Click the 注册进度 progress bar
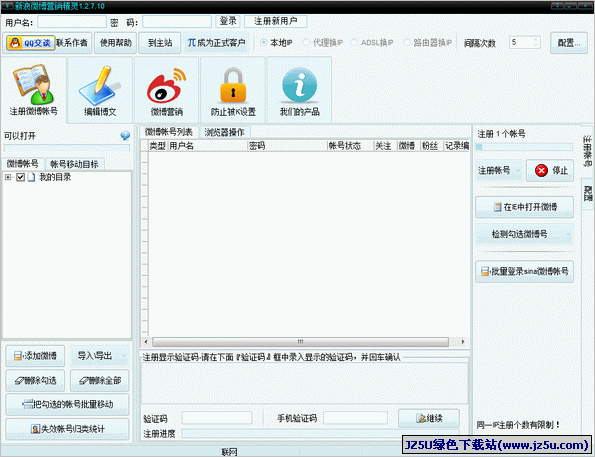The image size is (595, 457). [x=320, y=433]
